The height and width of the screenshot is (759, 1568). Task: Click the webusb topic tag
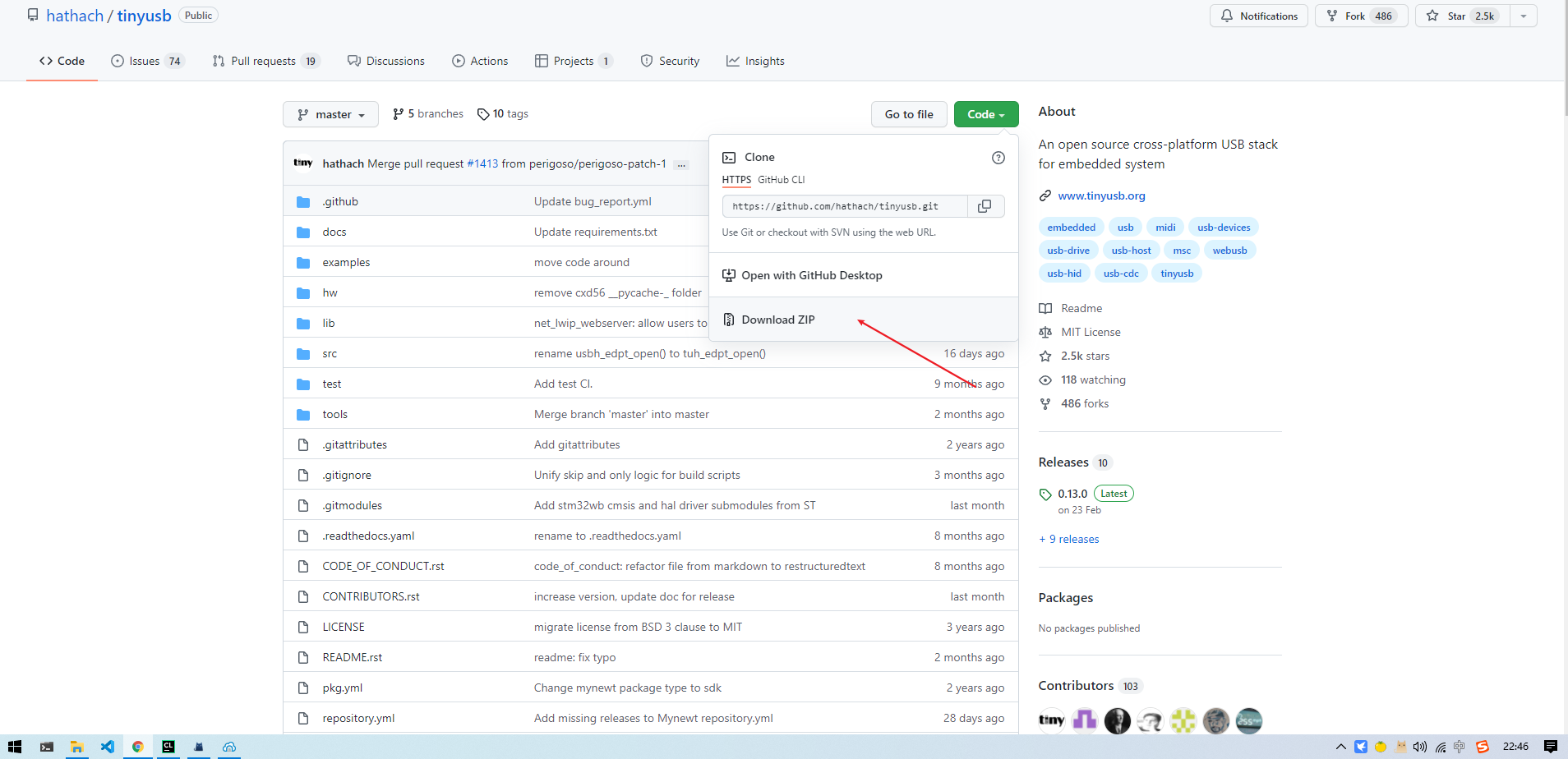coord(1229,251)
